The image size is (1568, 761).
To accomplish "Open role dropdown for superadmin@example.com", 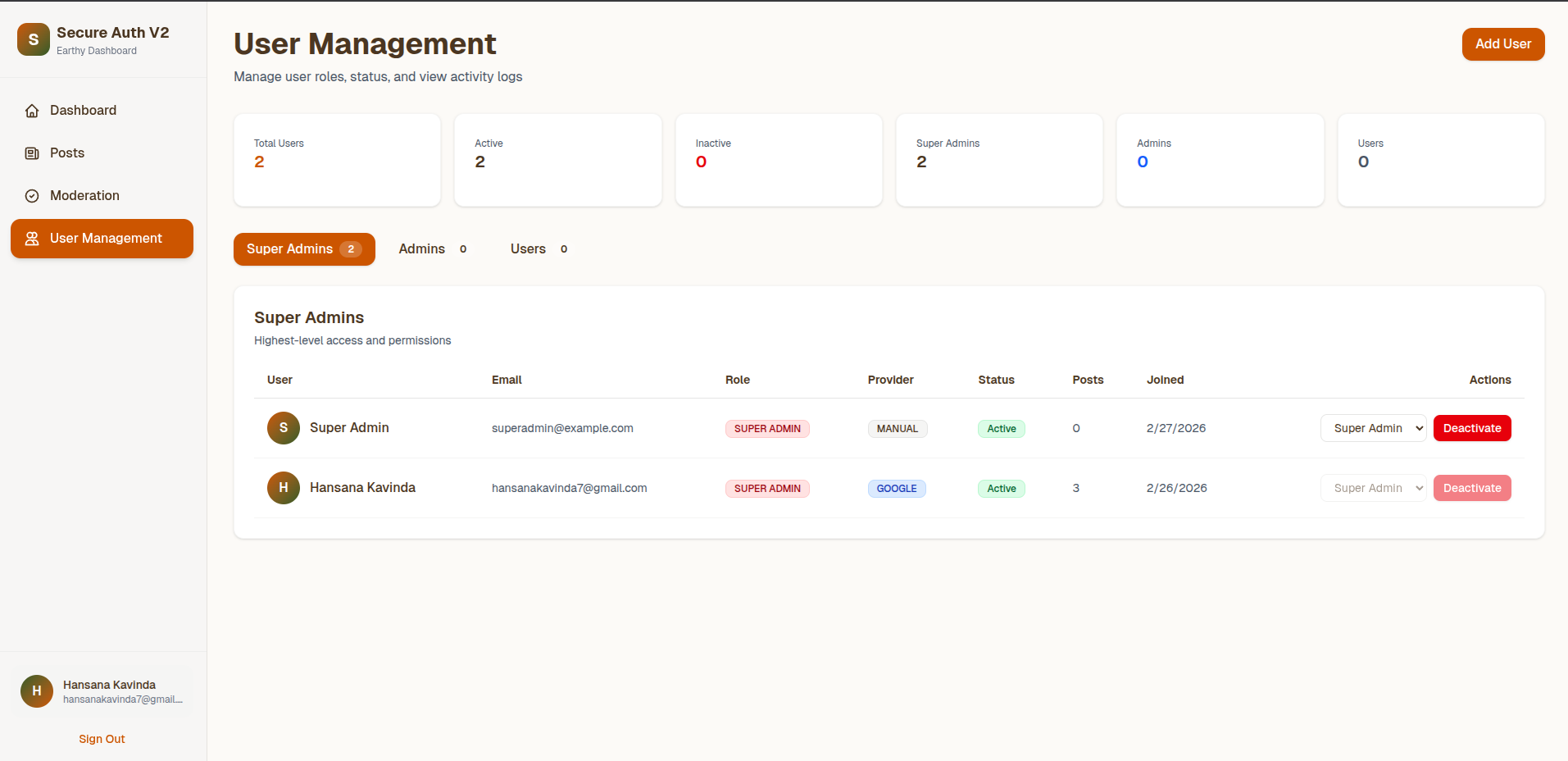I will pos(1373,428).
